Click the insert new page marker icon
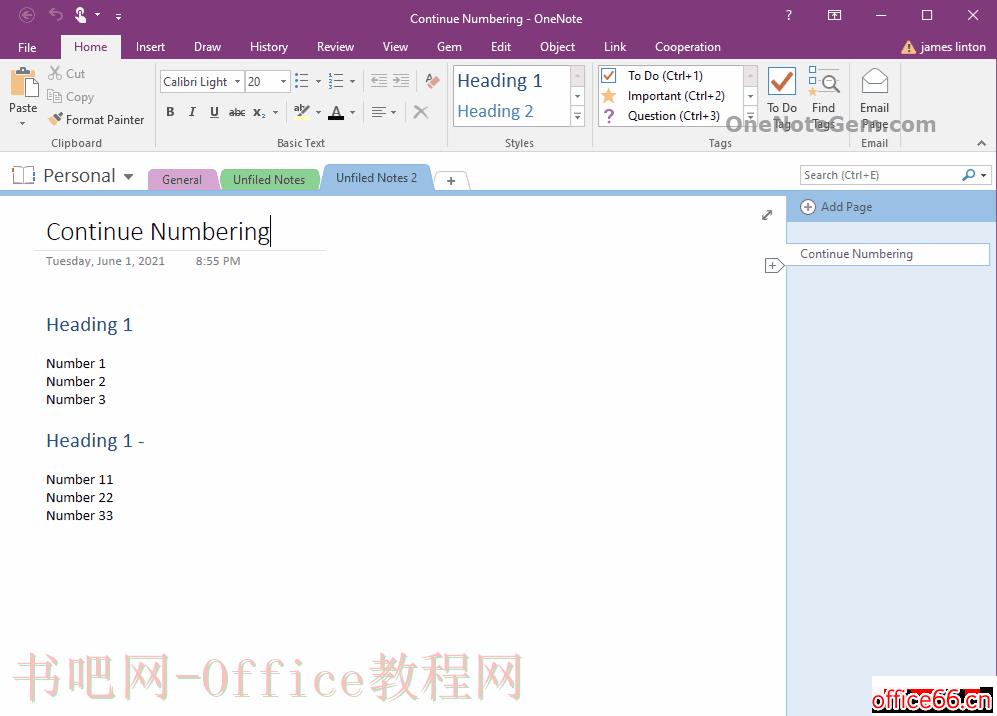The width and height of the screenshot is (997, 716). (x=773, y=265)
